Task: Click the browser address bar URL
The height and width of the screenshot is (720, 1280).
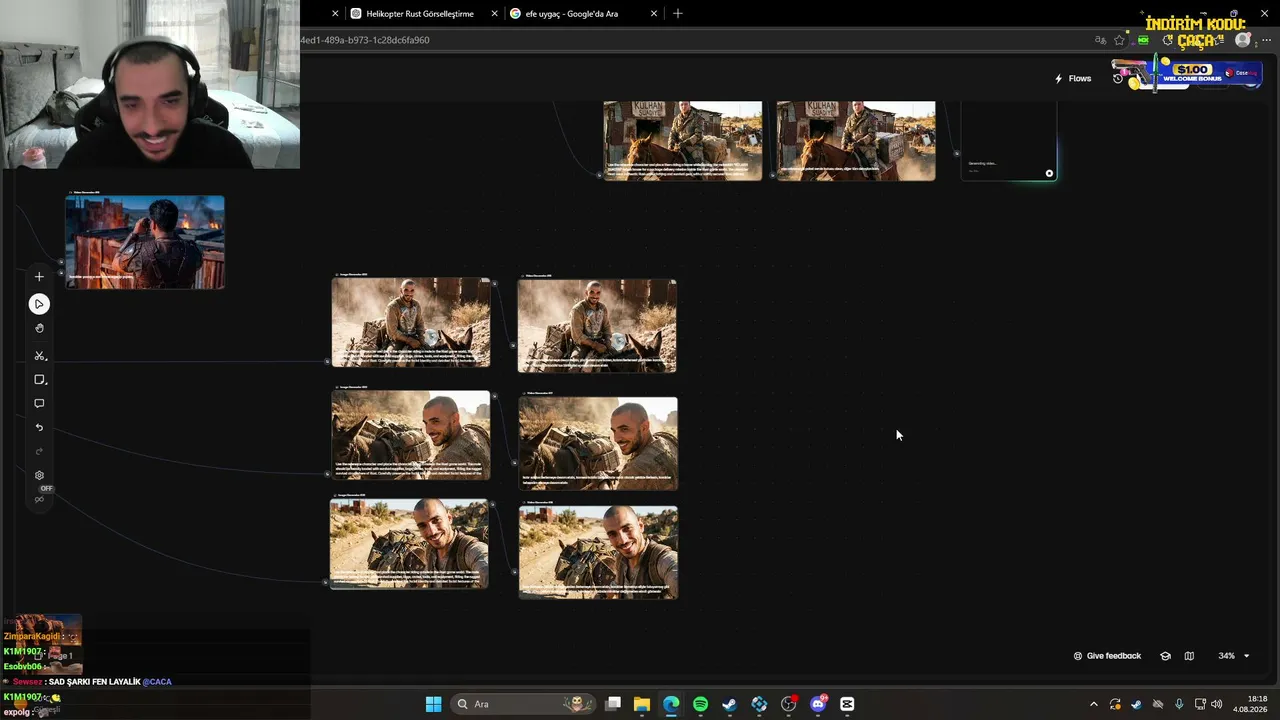Action: coord(365,40)
